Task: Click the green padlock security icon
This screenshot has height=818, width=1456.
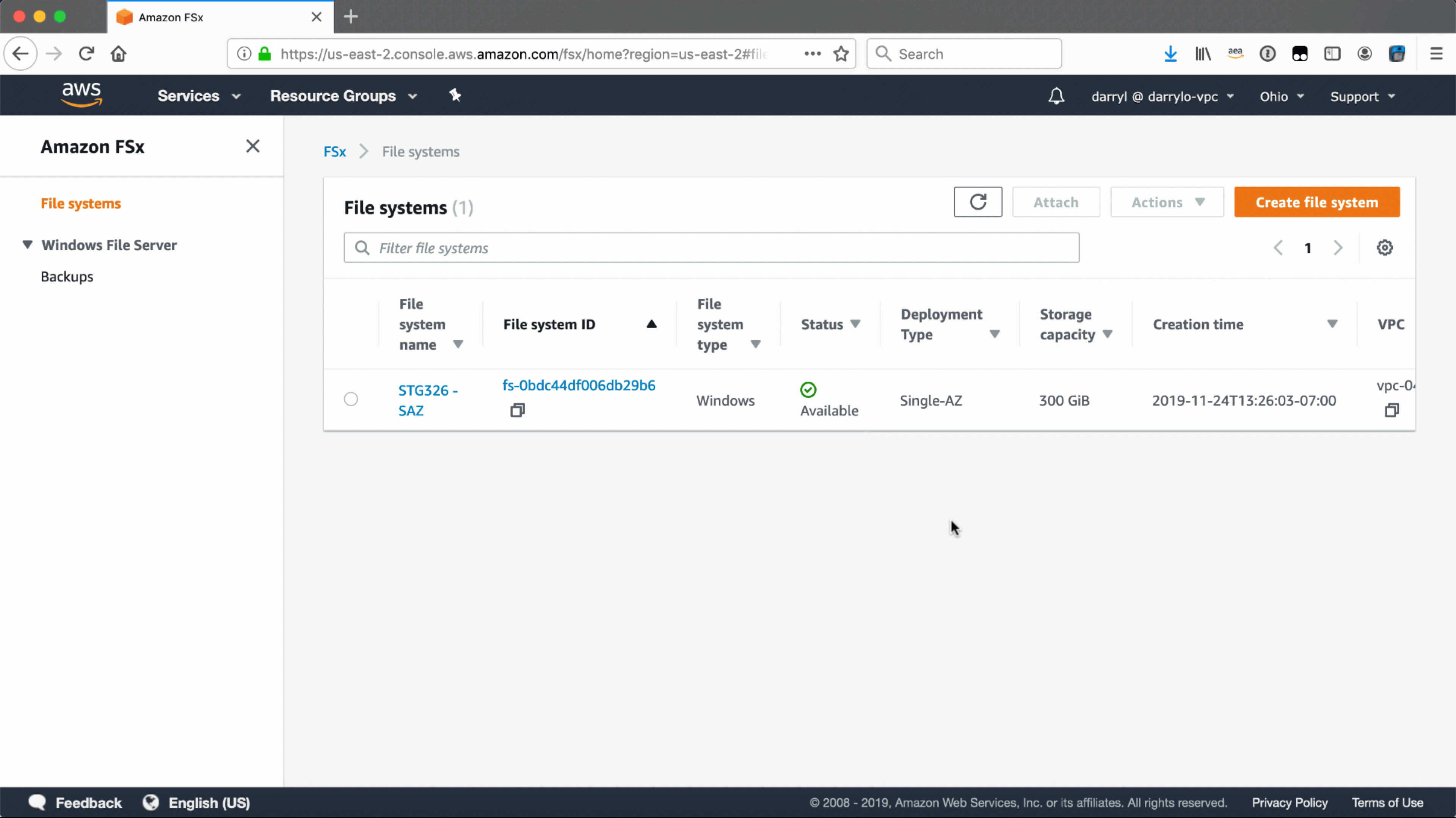Action: (264, 54)
